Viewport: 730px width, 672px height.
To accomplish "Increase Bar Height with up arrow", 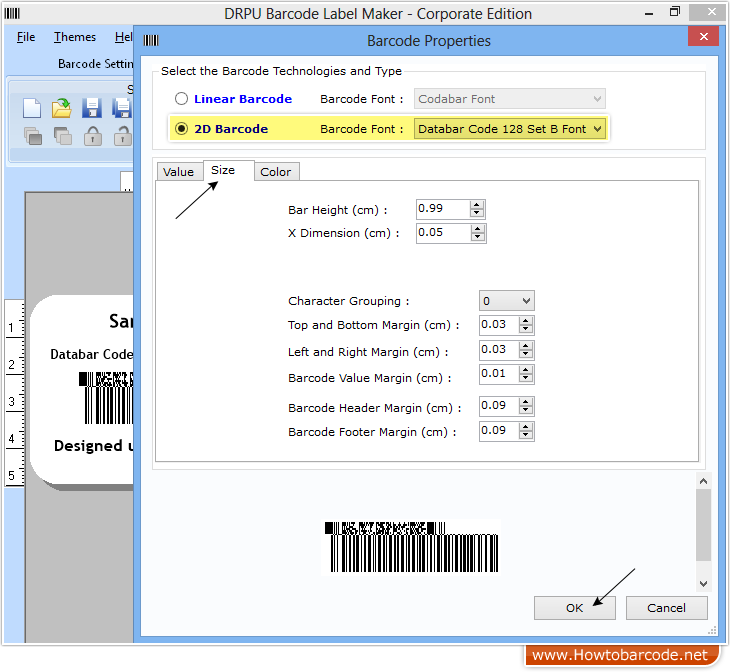I will pos(476,205).
